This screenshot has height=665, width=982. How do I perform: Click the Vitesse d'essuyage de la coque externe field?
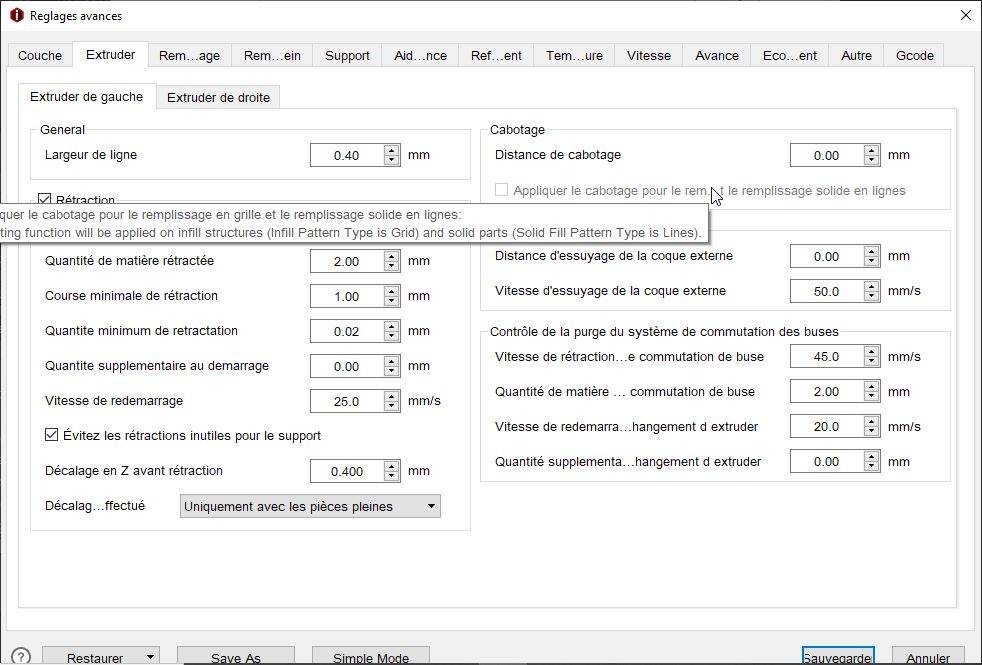pyautogui.click(x=827, y=291)
